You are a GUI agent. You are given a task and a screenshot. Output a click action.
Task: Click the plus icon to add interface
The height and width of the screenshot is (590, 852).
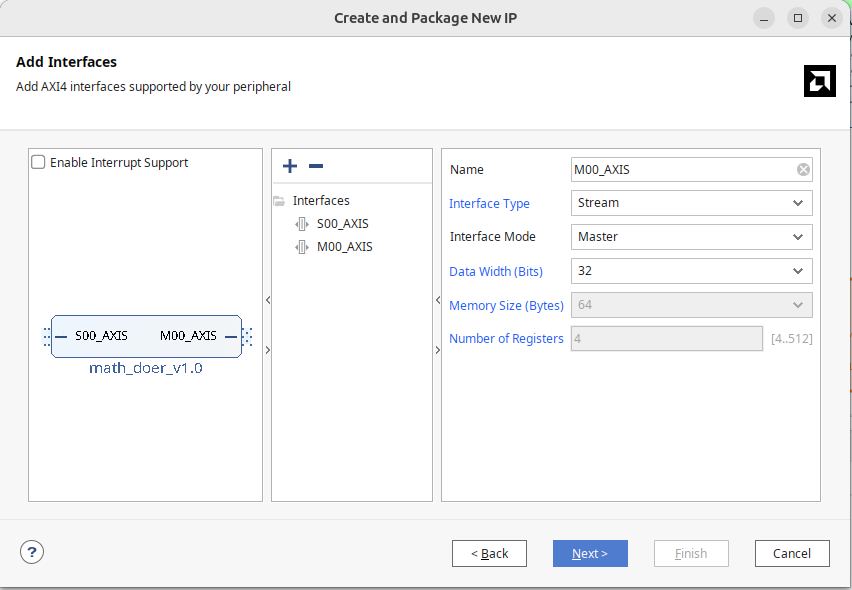click(290, 166)
